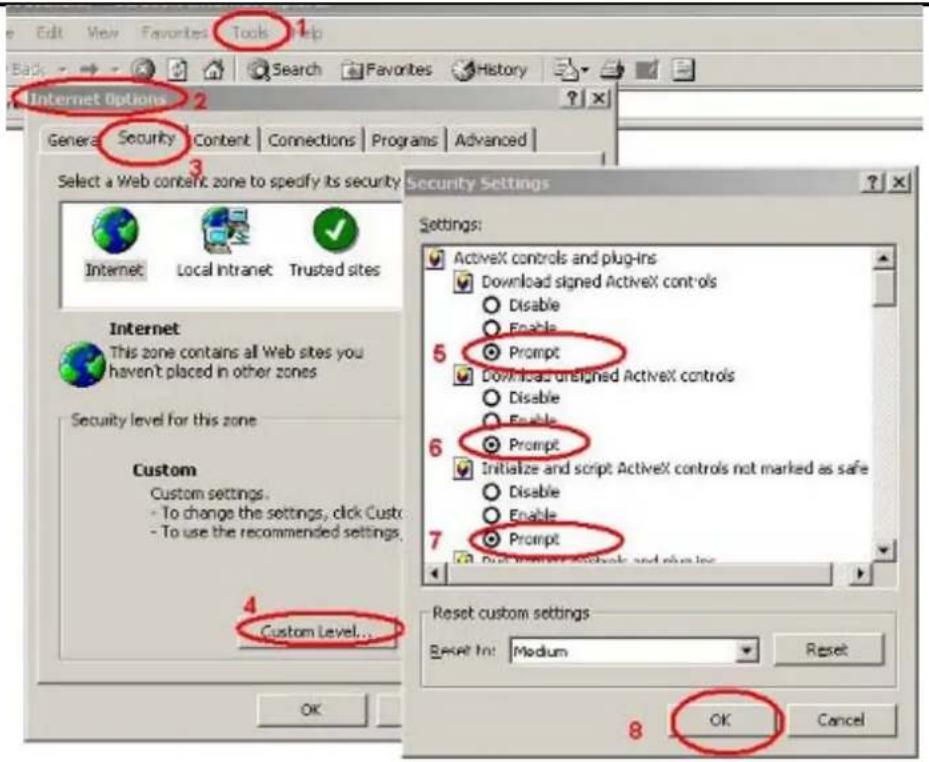This screenshot has height=762, width=929.
Task: Click the Refresh page icon
Action: coord(178,70)
